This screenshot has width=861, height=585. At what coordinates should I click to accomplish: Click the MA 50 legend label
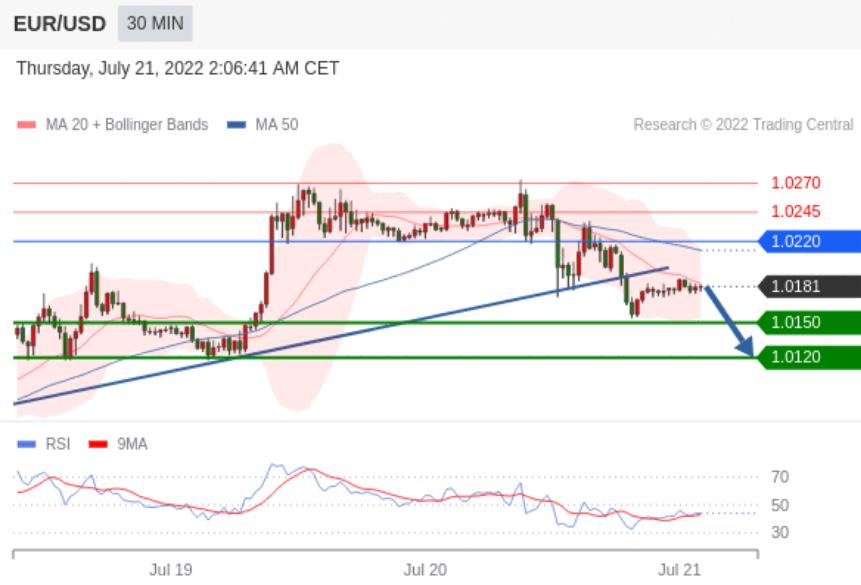pos(277,125)
